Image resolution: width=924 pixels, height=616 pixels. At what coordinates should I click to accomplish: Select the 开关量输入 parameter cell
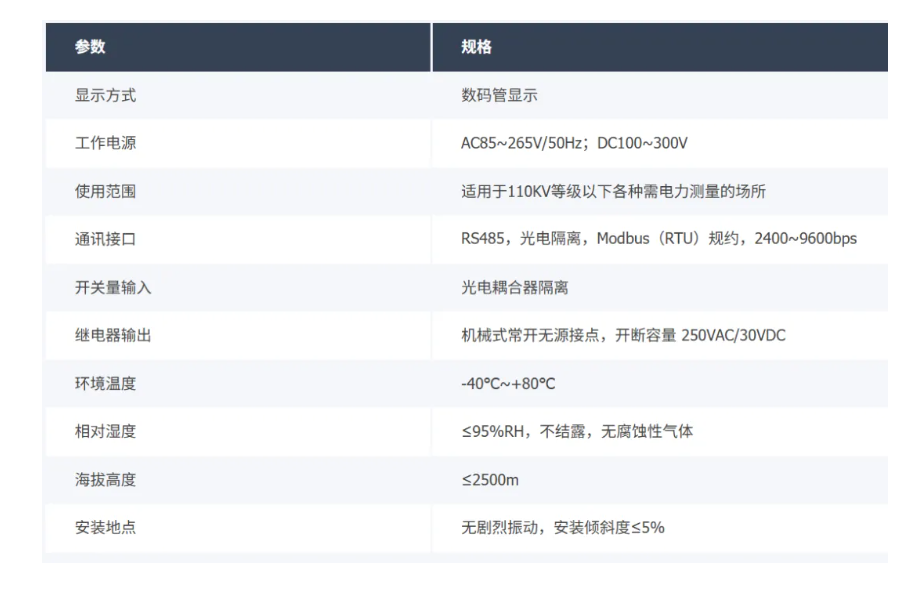(112, 288)
